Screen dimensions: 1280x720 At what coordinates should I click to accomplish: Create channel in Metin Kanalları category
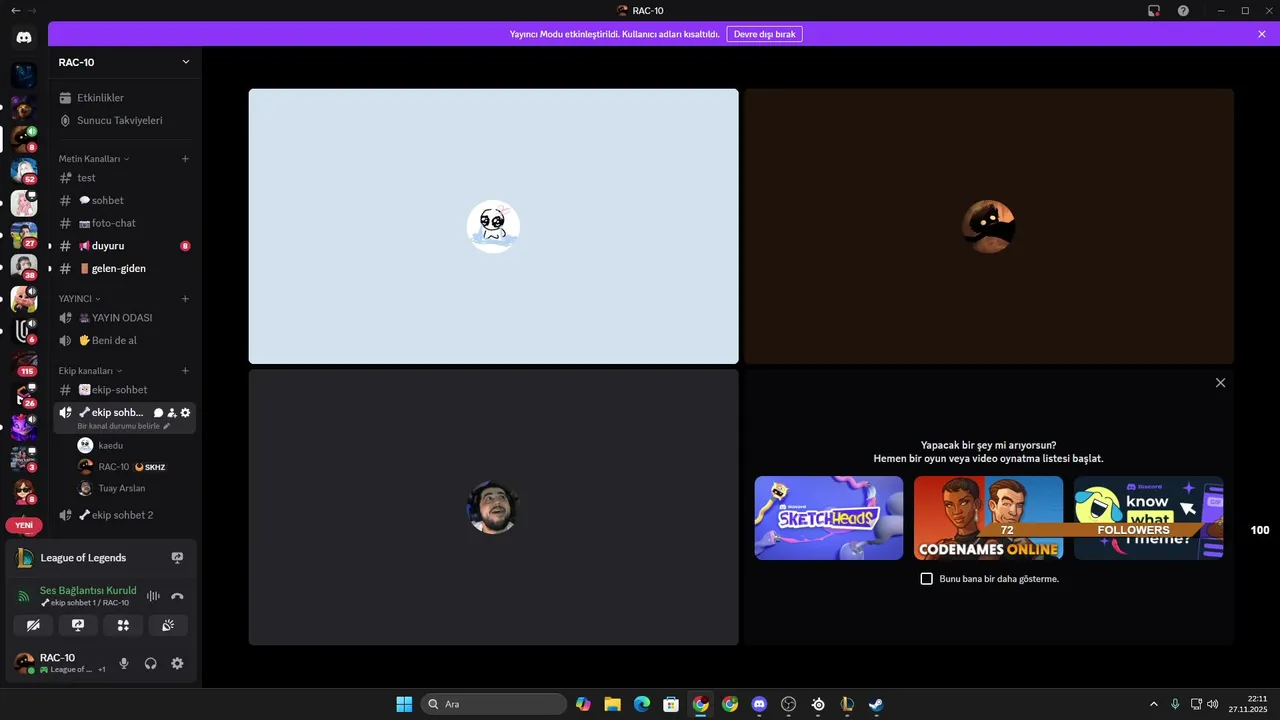pos(185,159)
